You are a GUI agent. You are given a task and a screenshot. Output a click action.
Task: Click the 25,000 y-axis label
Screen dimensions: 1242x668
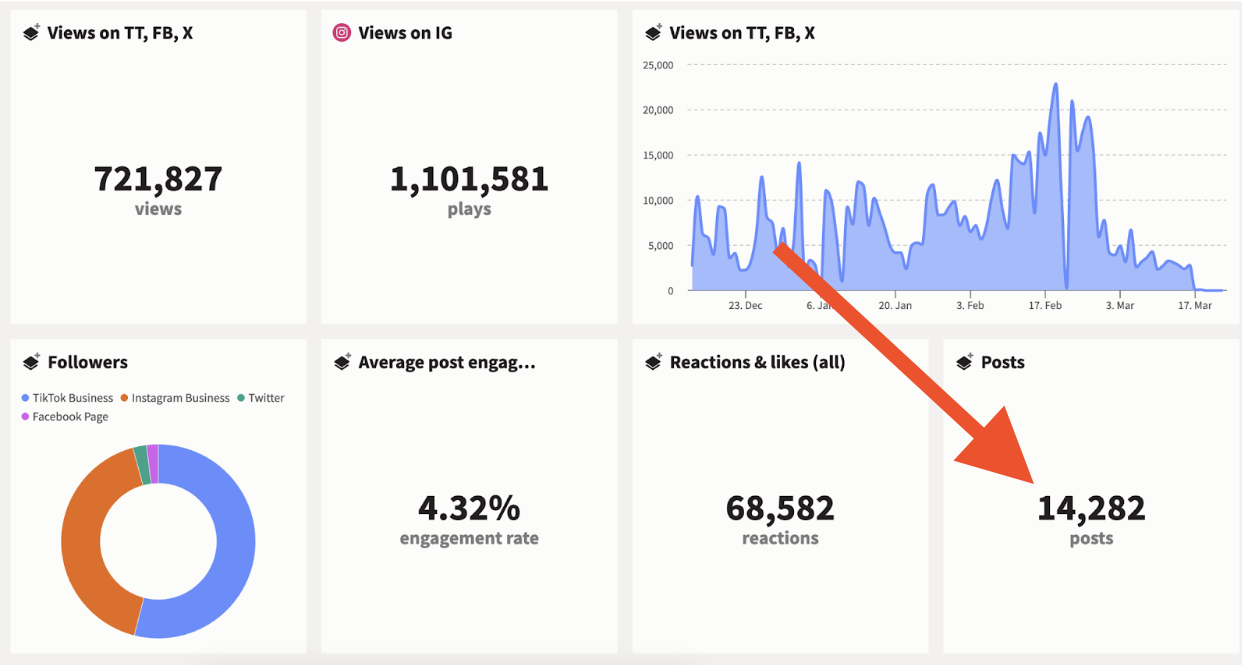coord(657,65)
